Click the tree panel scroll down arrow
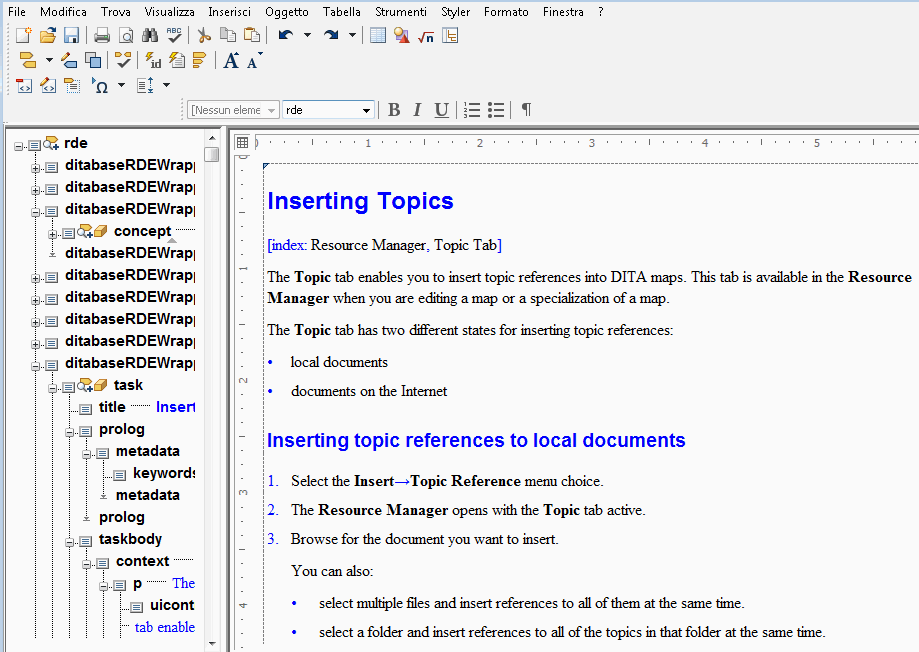 pos(212,644)
